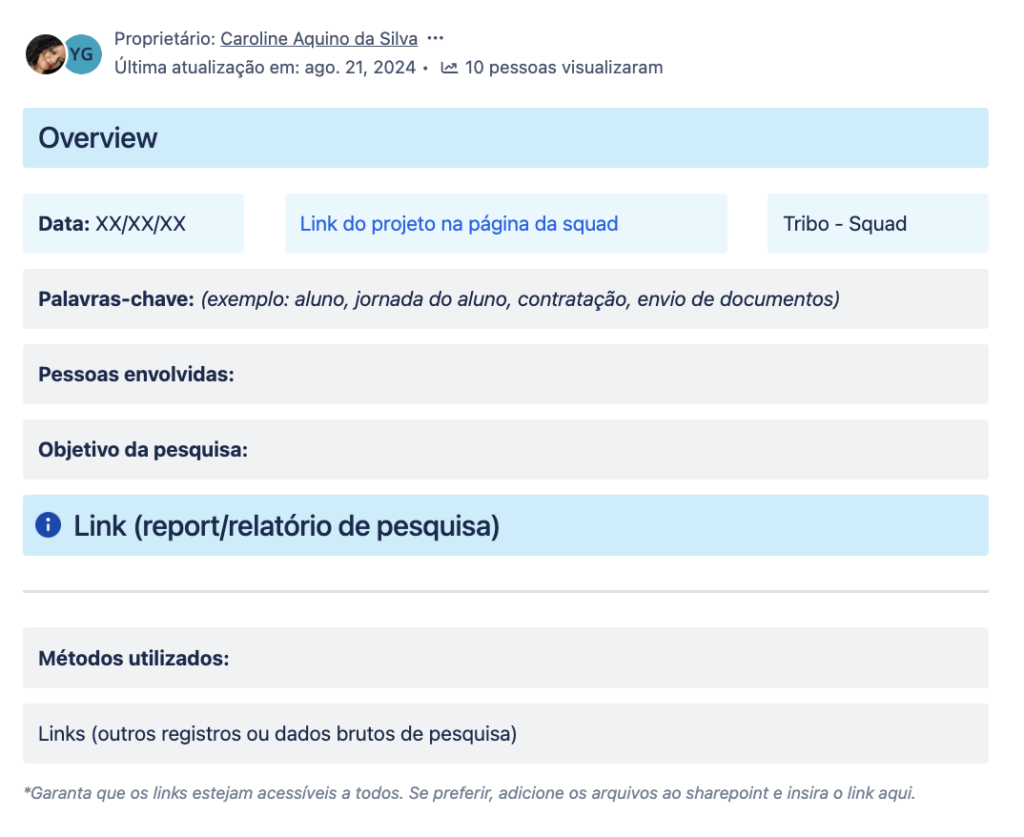1024x837 pixels.
Task: Click the Overview heading panel
Action: 505,138
